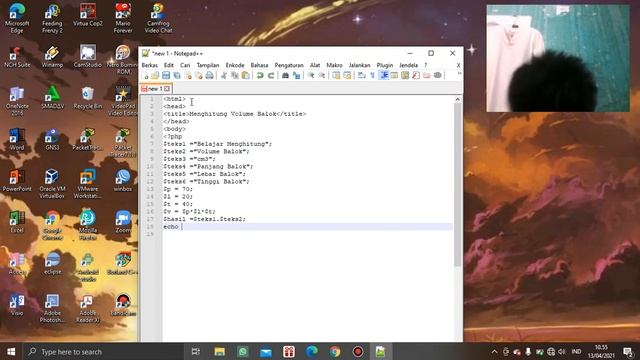Click the Open file folder toolbar icon
Screen dimensions: 640x360
pos(155,76)
